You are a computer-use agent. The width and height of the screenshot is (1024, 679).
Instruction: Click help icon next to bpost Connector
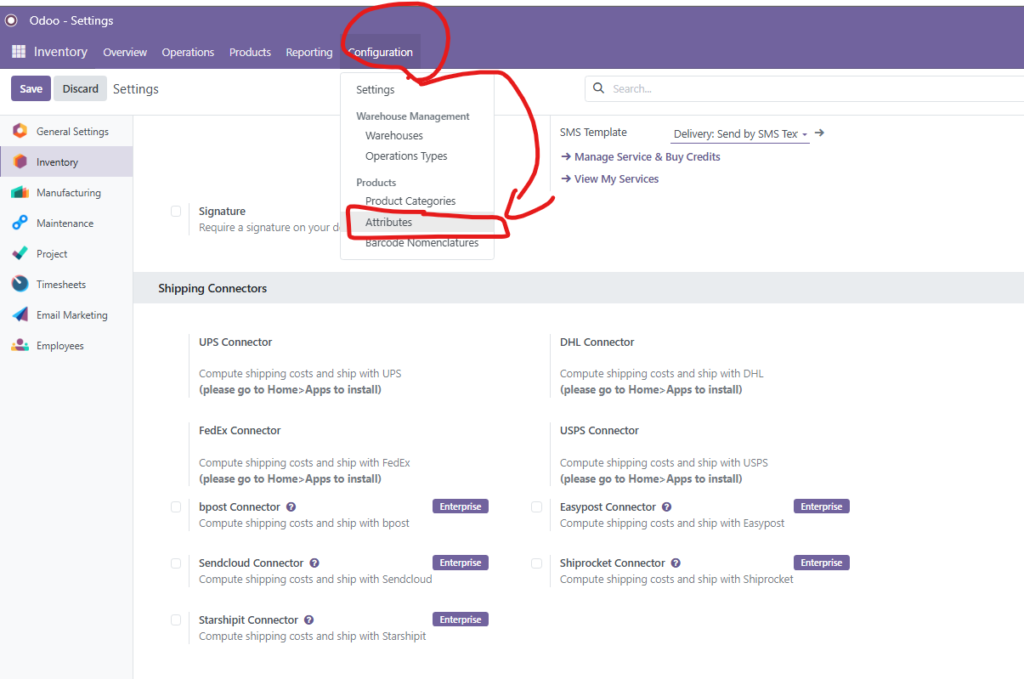click(x=291, y=507)
